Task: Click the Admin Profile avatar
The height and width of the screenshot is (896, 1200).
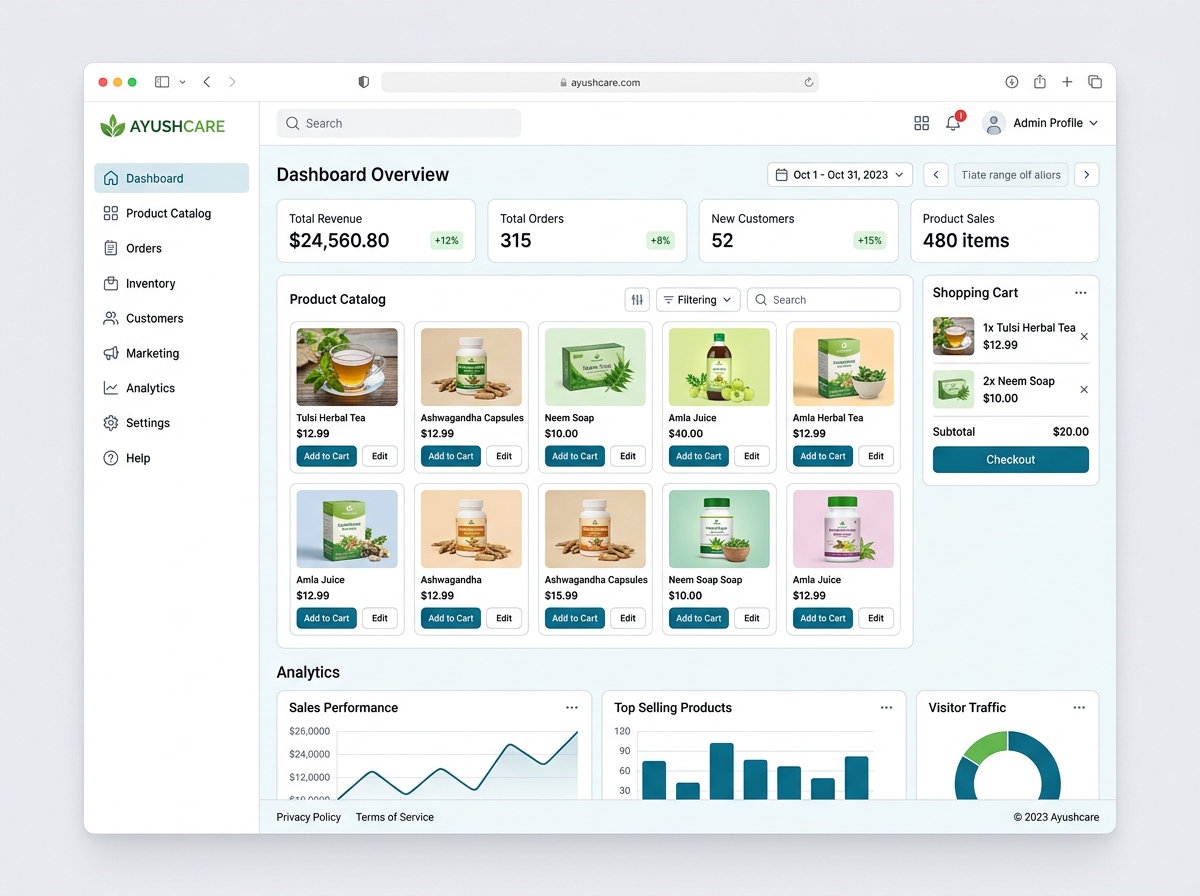Action: tap(993, 123)
